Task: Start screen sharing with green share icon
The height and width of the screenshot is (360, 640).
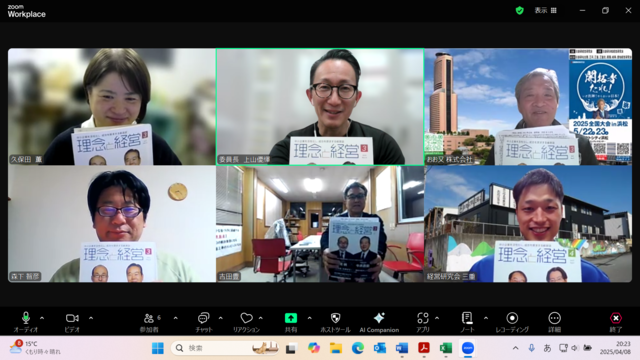Action: (291, 322)
